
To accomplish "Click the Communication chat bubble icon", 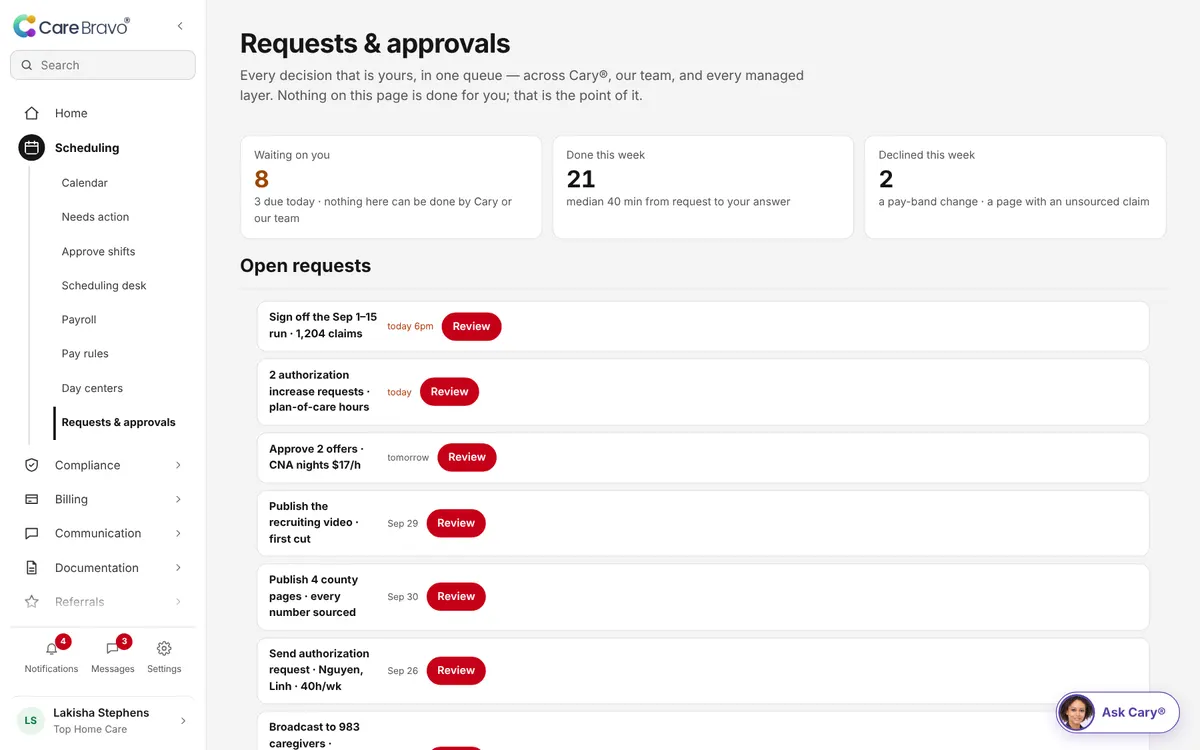I will click(x=32, y=533).
